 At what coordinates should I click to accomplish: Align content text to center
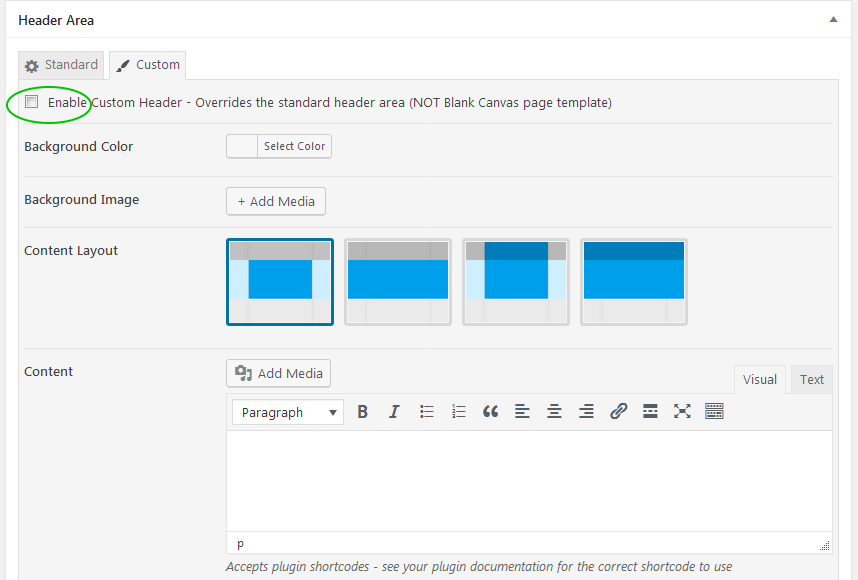554,411
